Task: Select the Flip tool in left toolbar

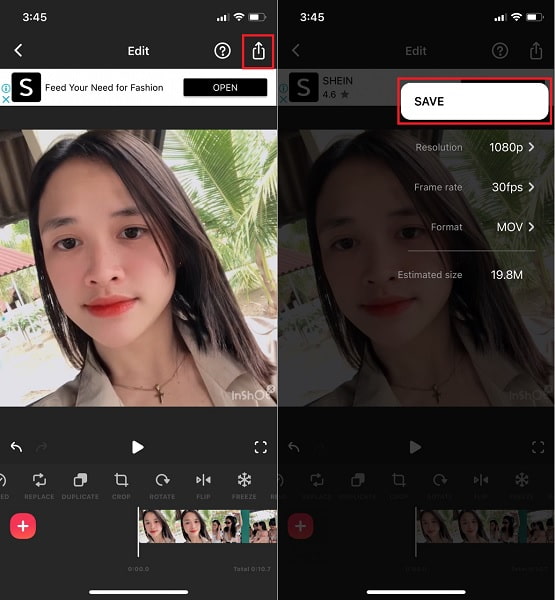Action: click(203, 486)
